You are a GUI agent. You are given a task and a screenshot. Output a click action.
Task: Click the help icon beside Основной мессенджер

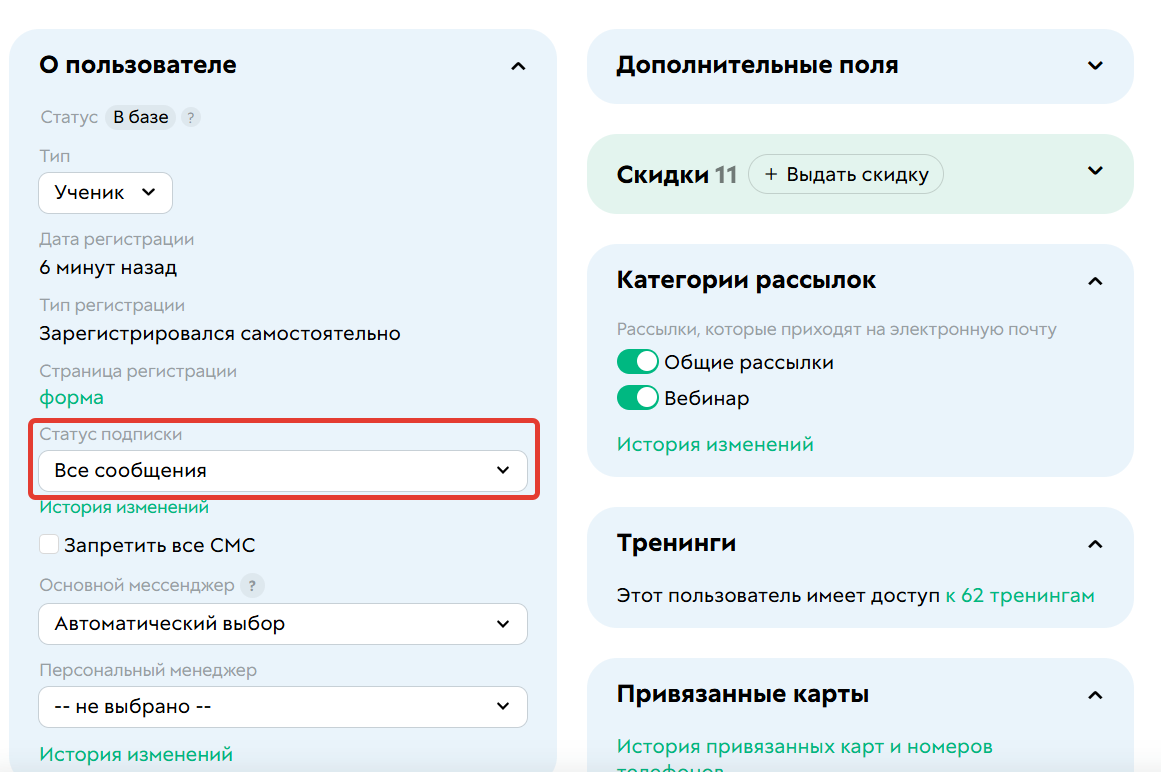click(252, 585)
